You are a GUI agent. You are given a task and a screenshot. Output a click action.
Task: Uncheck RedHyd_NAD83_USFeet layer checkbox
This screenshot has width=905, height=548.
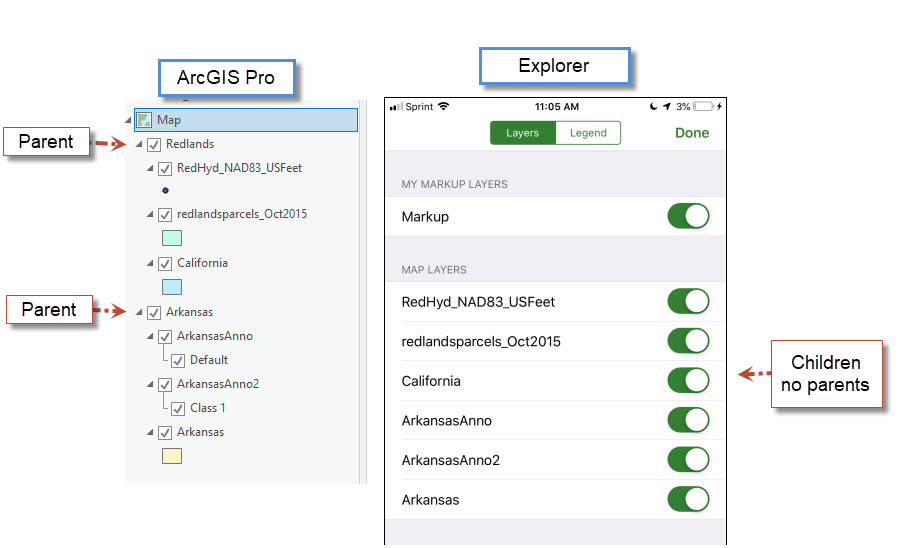165,169
